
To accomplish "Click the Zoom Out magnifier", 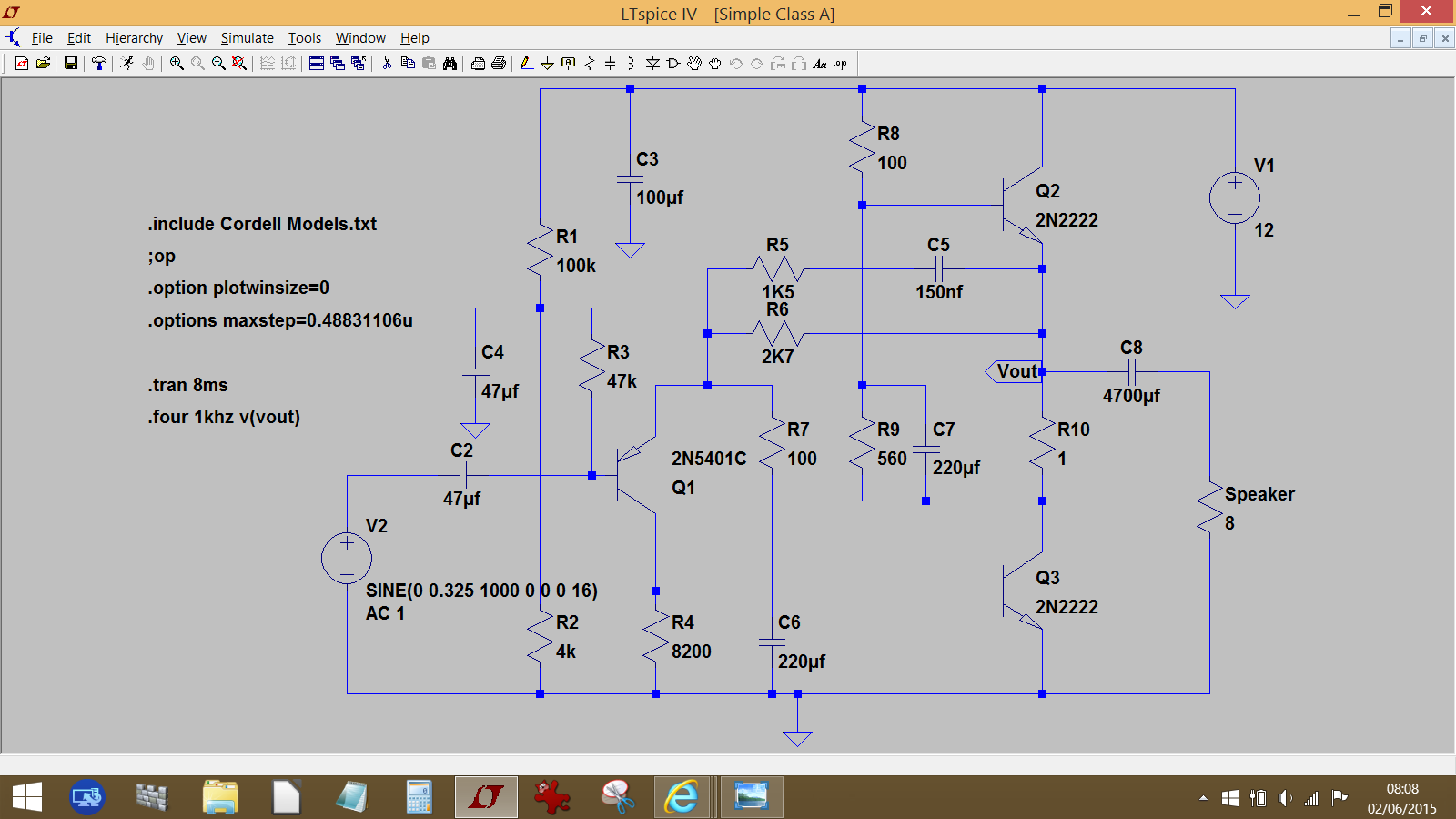I will pyautogui.click(x=218, y=63).
